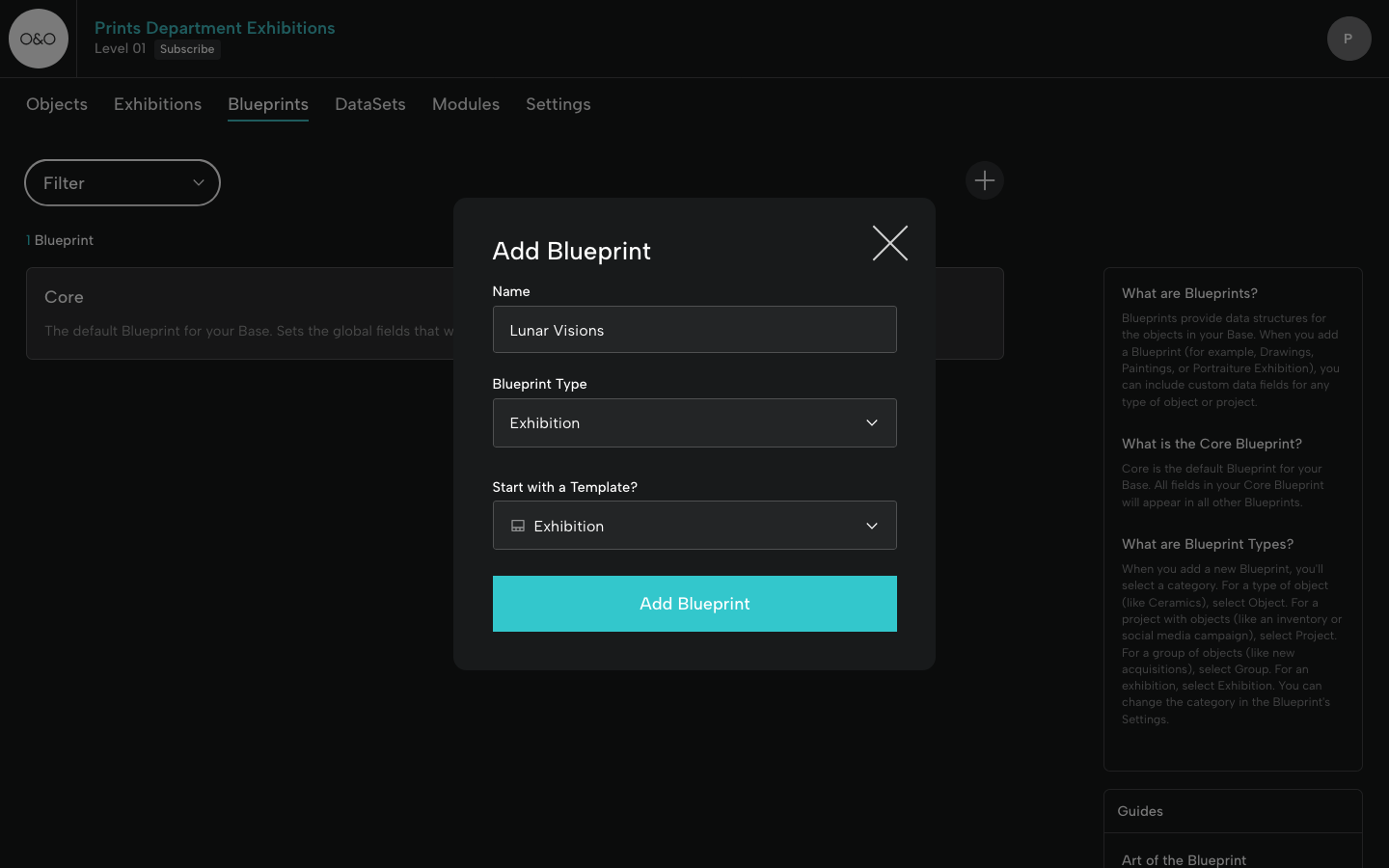Screen dimensions: 1389x868
Task: Open the Exhibitions tab
Action: tap(157, 104)
